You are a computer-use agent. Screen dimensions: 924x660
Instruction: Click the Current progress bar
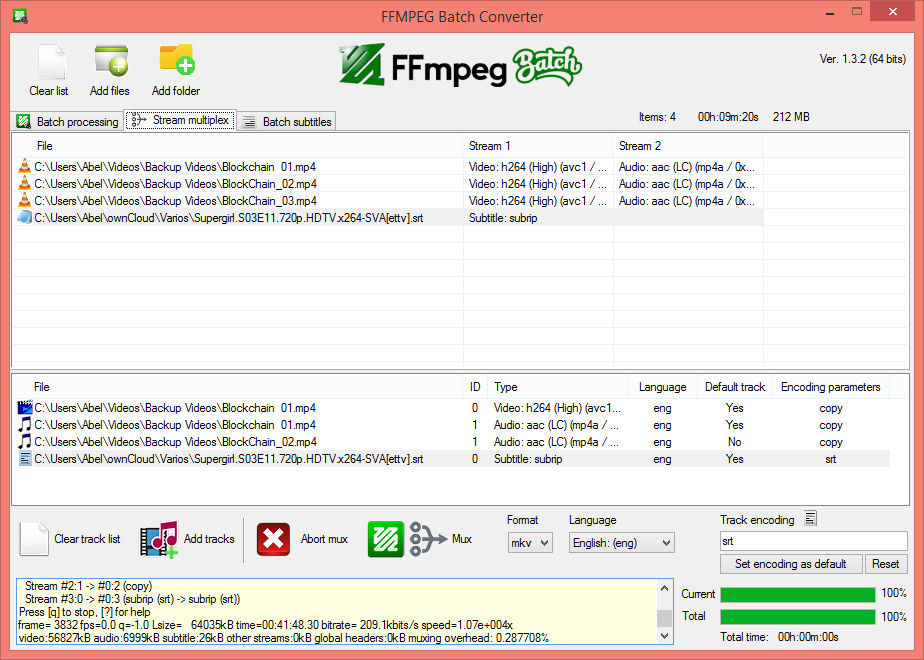[x=798, y=595]
